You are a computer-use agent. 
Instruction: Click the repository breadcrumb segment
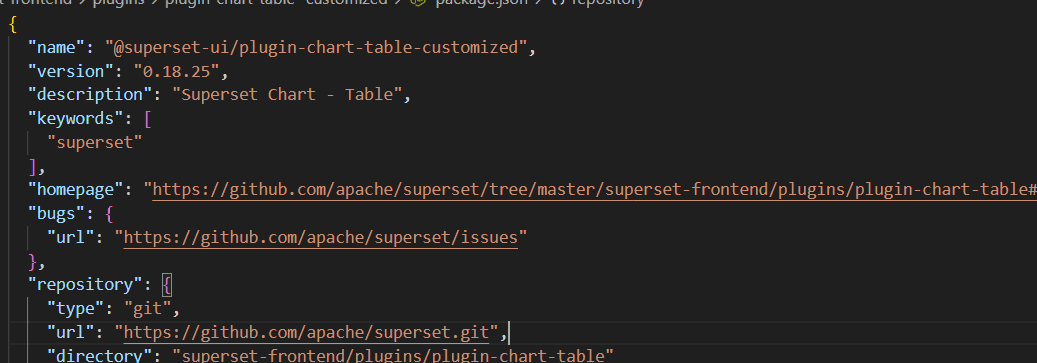pos(608,3)
